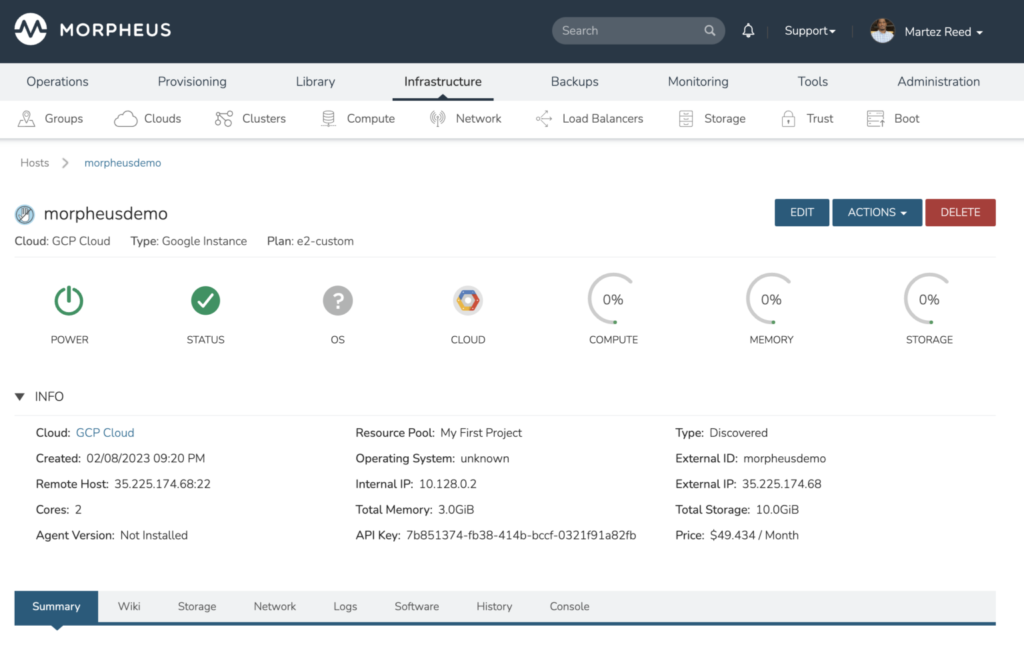Follow the GCP Cloud link in Info

pos(105,433)
